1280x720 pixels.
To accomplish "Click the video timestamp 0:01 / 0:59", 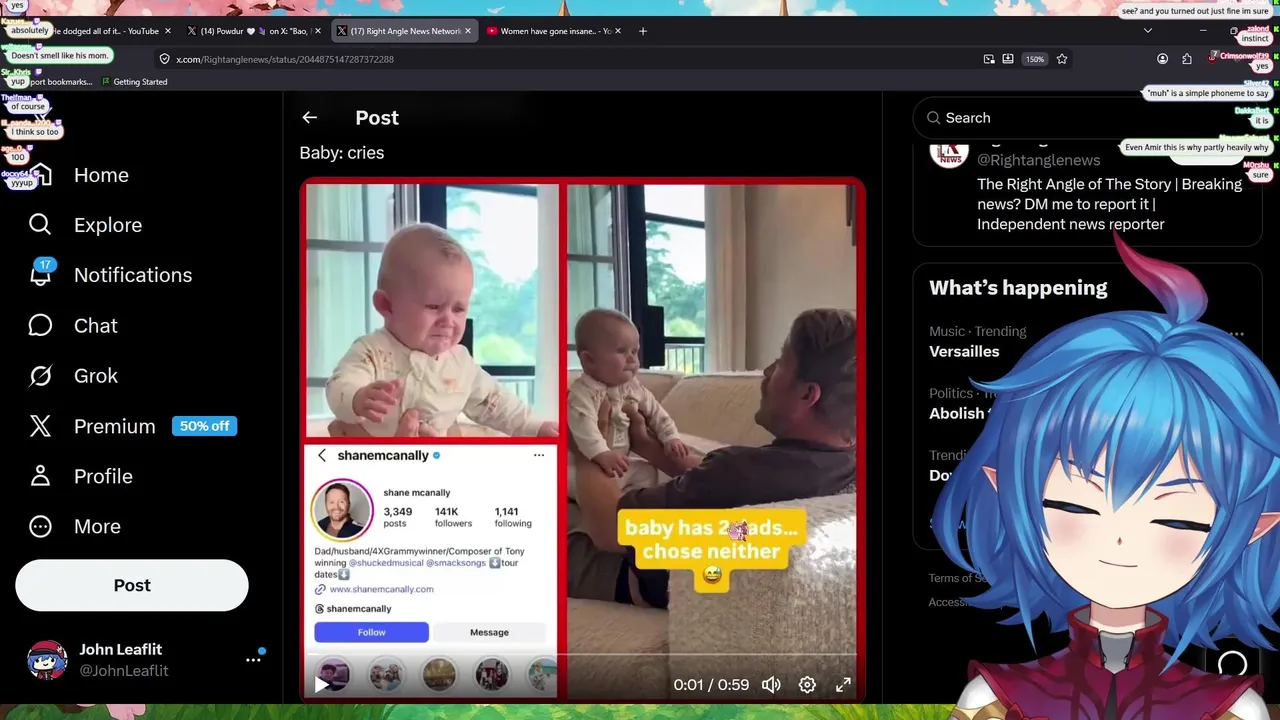I will click(711, 685).
